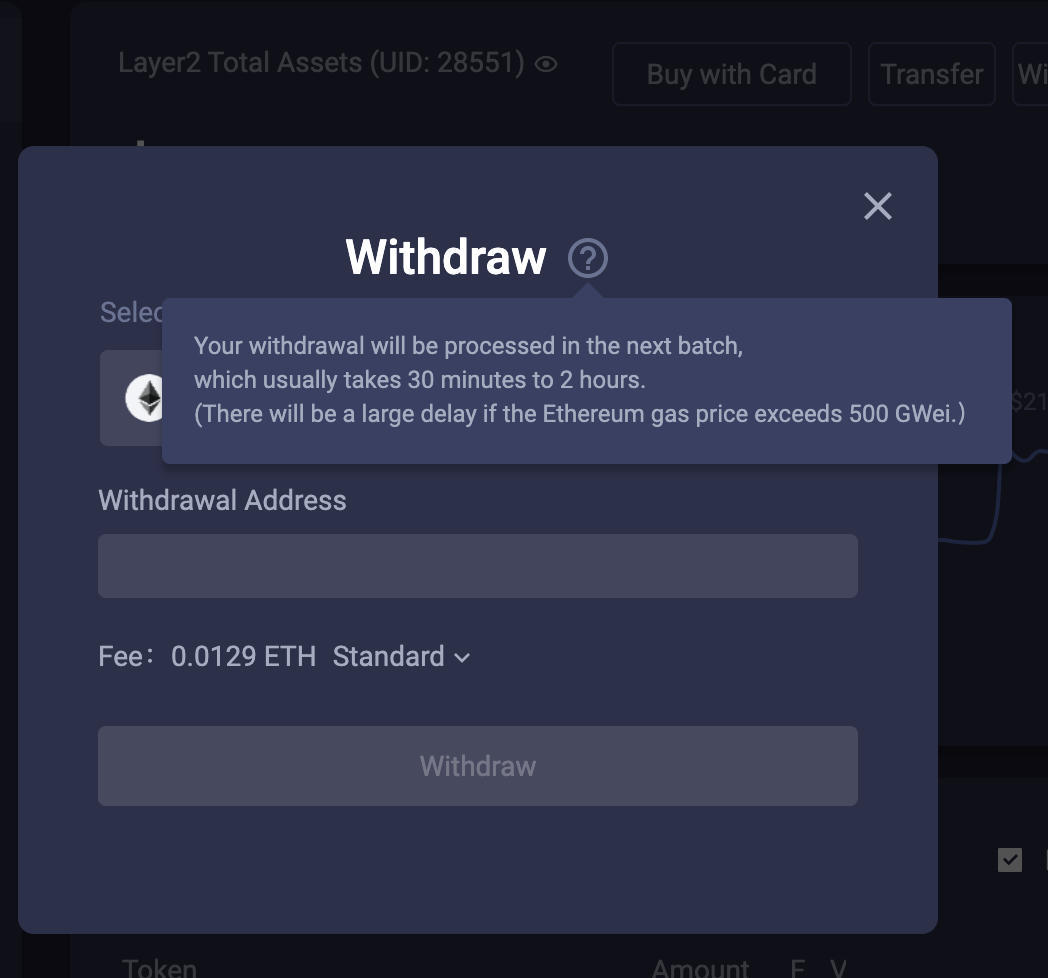Screen dimensions: 1048x978
Task: Click the partially visible Withdraw button top right
Action: (x=1033, y=74)
